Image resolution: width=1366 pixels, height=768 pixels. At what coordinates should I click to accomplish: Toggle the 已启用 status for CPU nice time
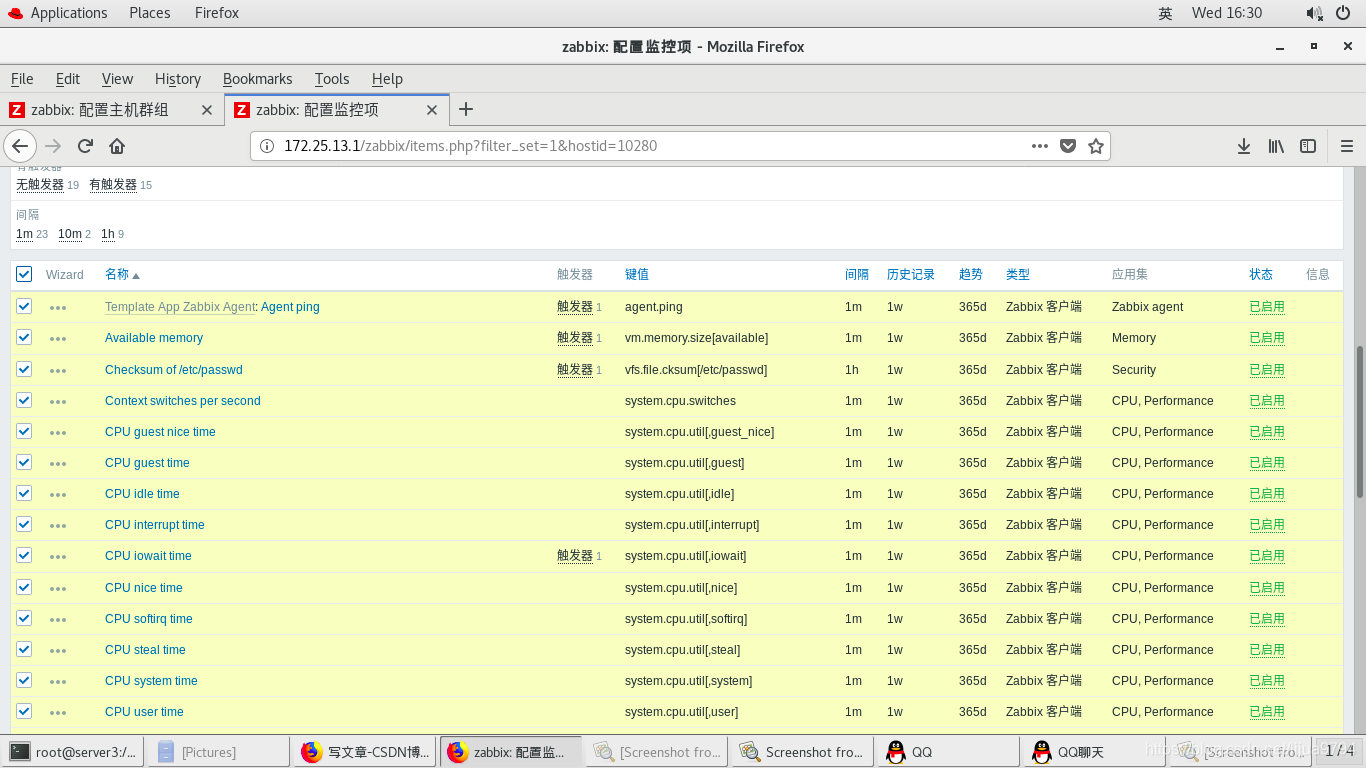1267,588
